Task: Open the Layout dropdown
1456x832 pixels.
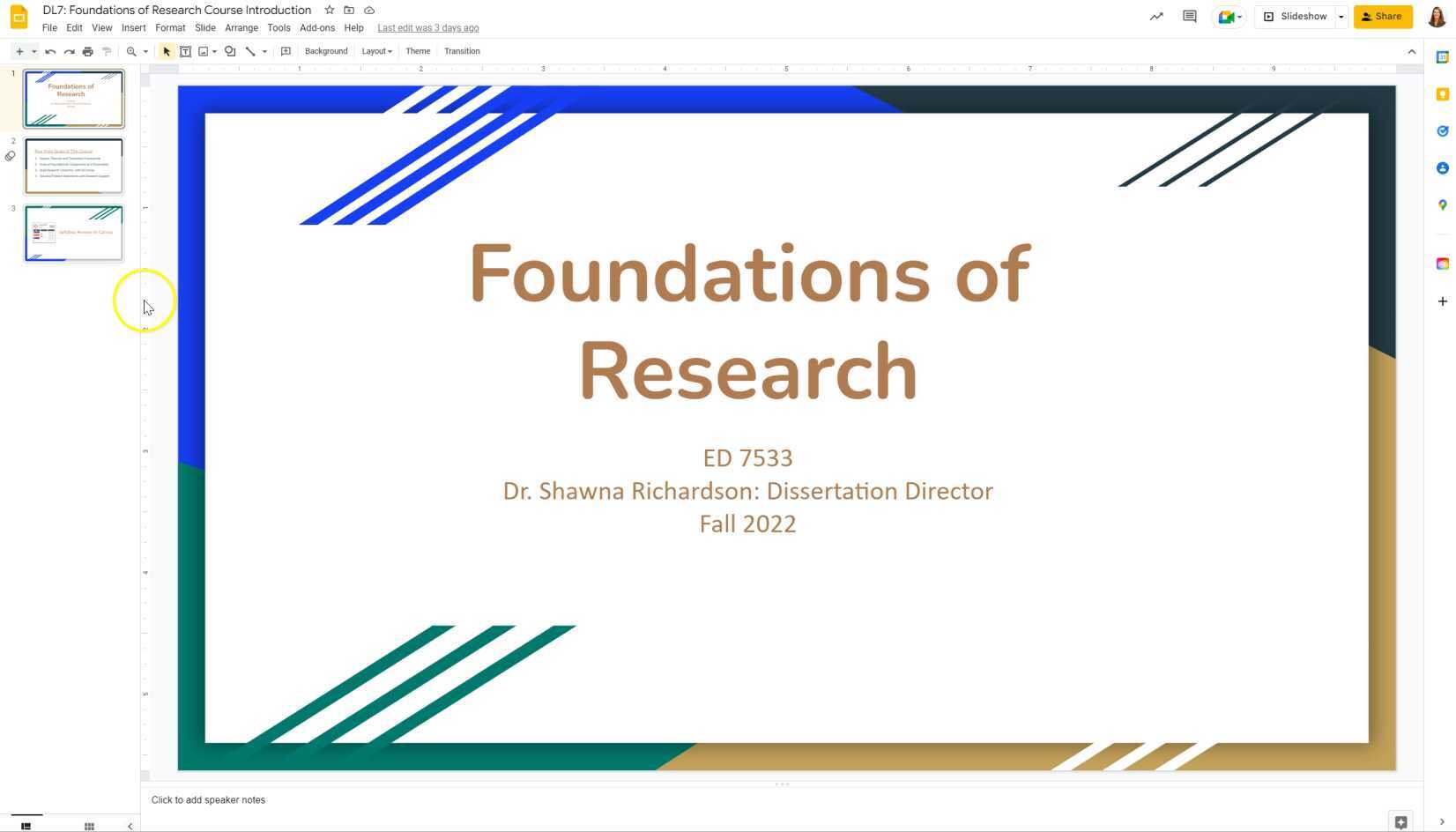Action: point(375,51)
